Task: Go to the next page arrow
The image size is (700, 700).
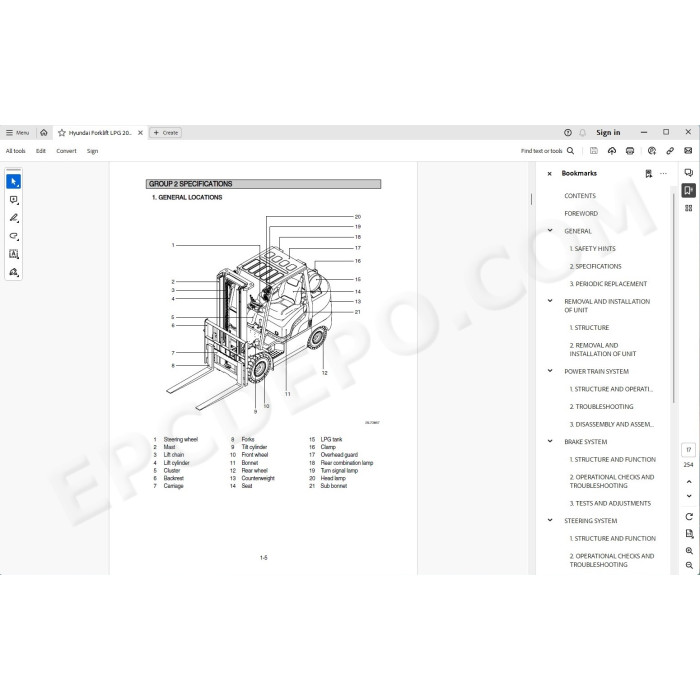Action: [x=689, y=496]
